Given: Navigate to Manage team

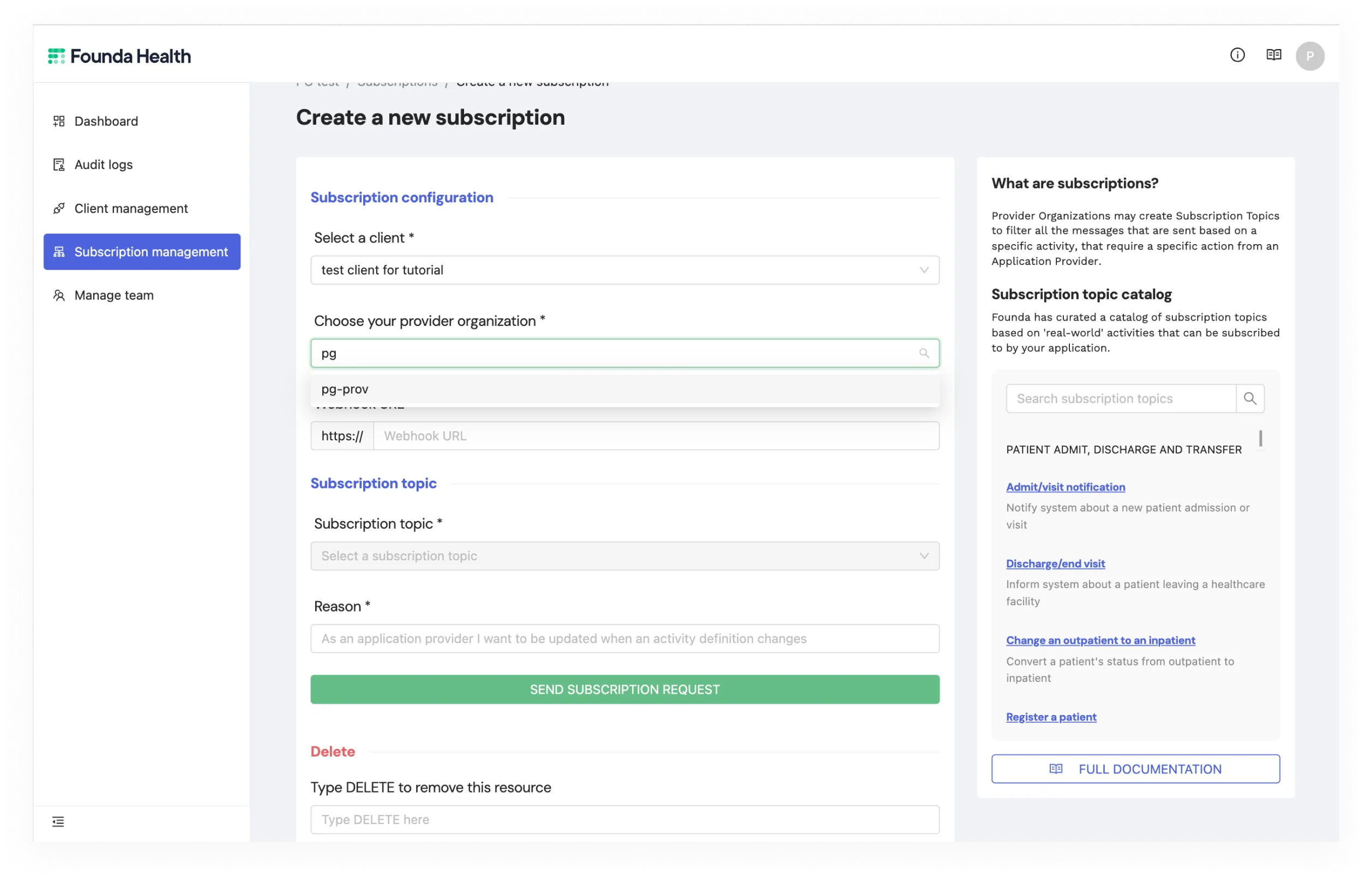Looking at the screenshot, I should click(x=142, y=295).
